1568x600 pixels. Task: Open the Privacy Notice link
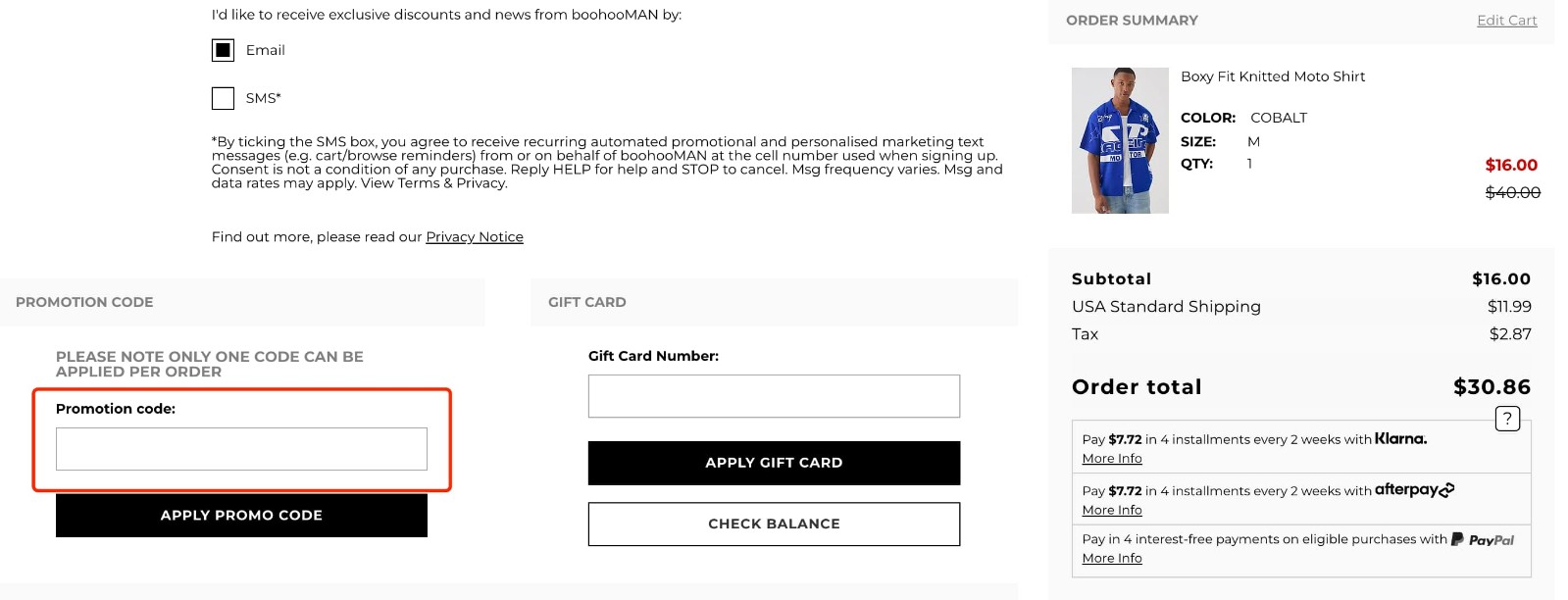(x=474, y=236)
